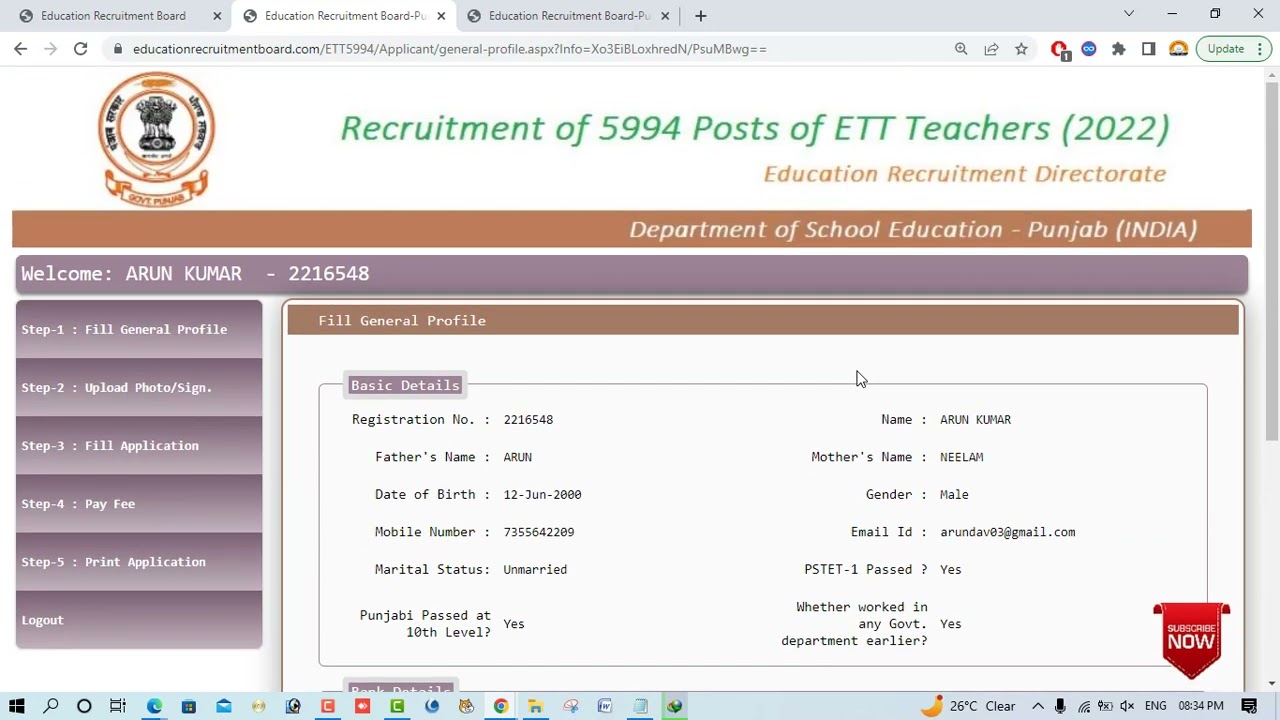This screenshot has width=1280, height=720.
Task: Open muted volume tray icon
Action: [1128, 706]
